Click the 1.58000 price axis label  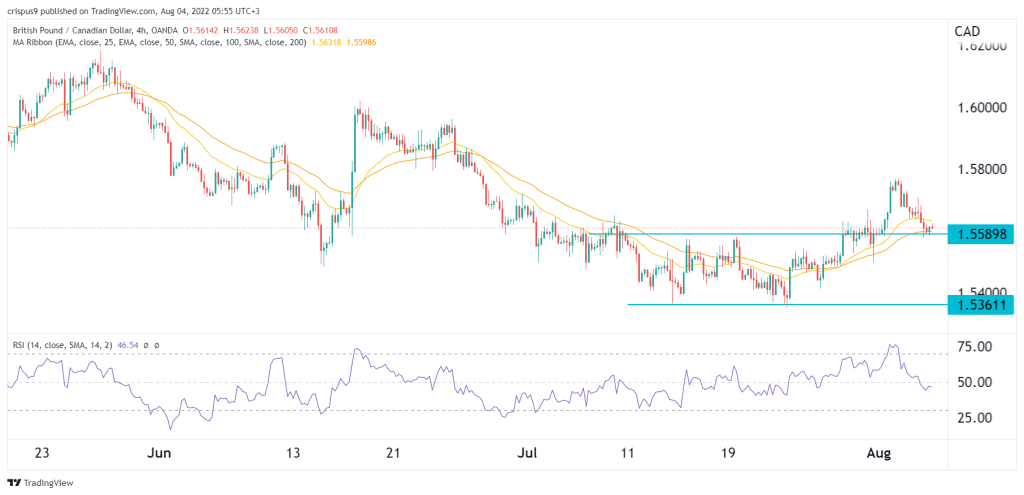(982, 169)
